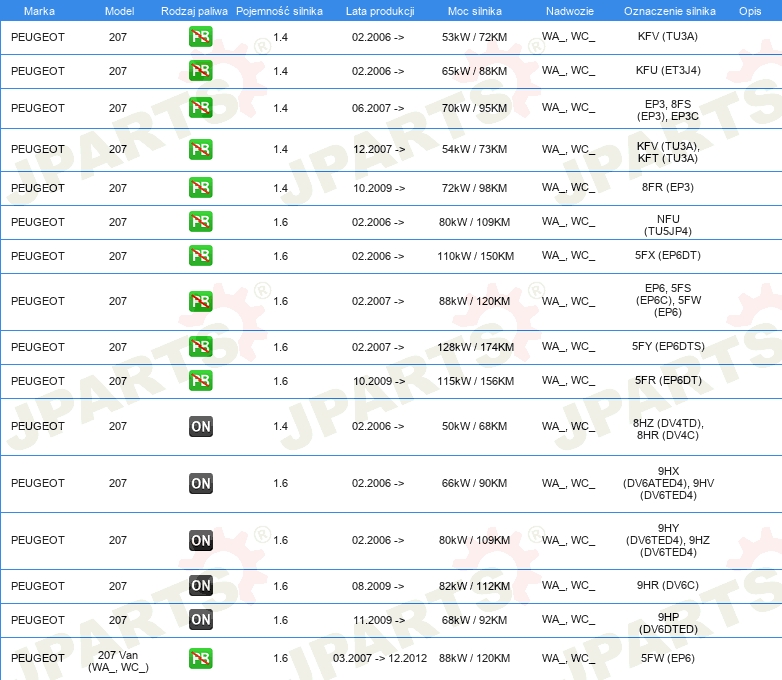Viewport: 782px width, 680px height.
Task: Select engine code 9HY (DV6TED4), 9HZ (DV6TED4)
Action: tap(668, 540)
